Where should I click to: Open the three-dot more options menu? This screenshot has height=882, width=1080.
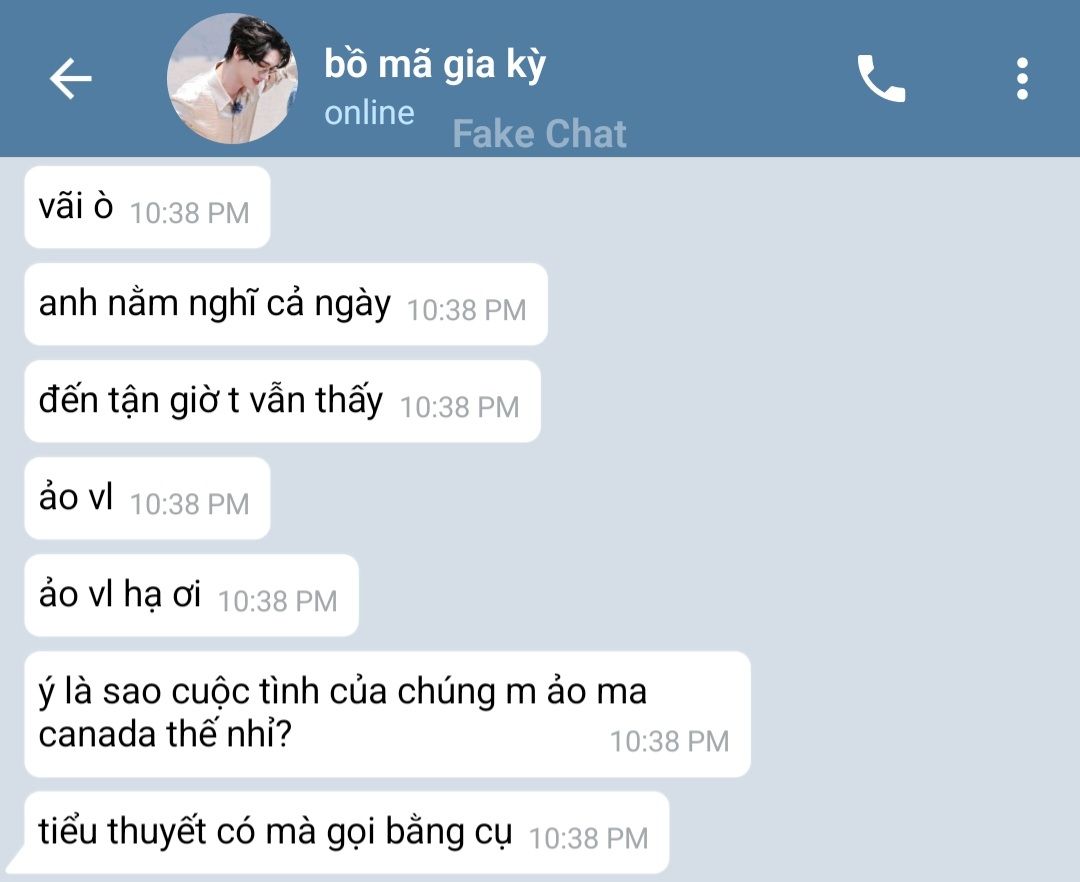pos(1022,78)
